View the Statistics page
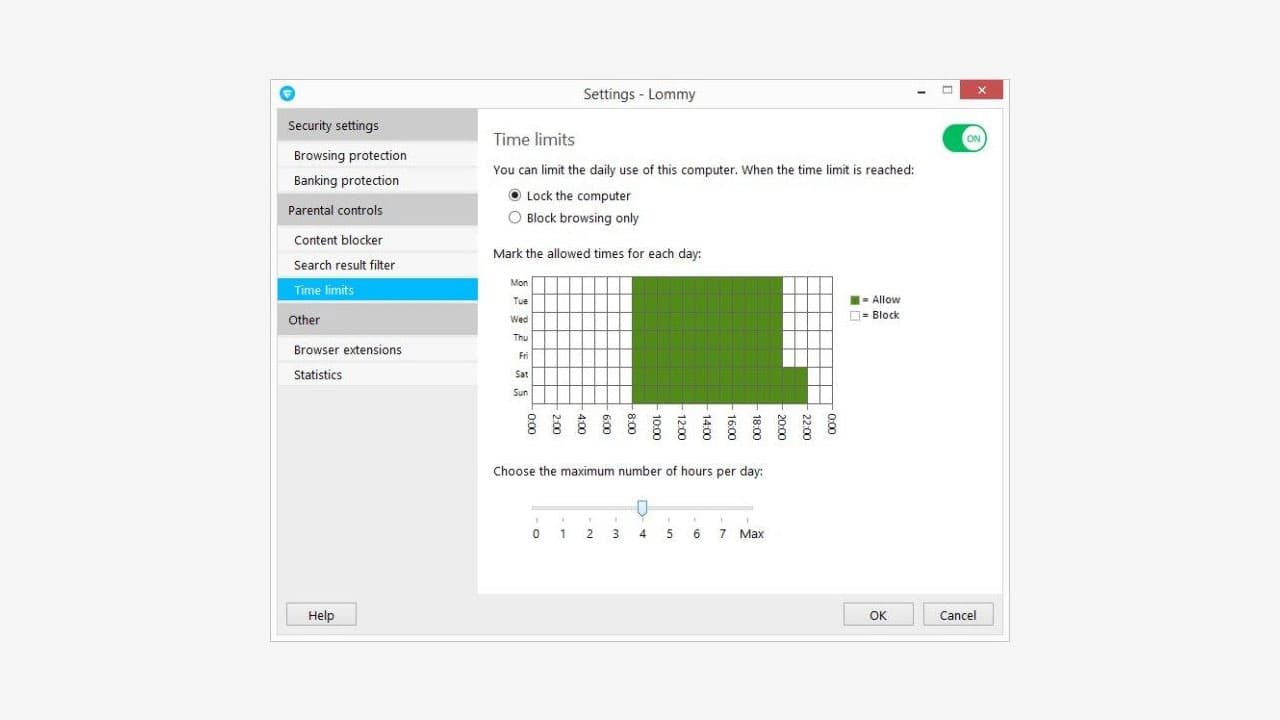Viewport: 1280px width, 720px height. click(x=317, y=374)
